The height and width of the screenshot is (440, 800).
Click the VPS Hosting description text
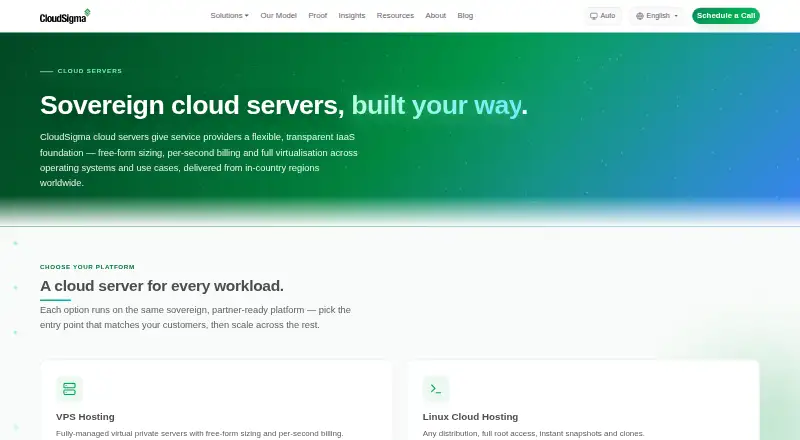coord(199,433)
